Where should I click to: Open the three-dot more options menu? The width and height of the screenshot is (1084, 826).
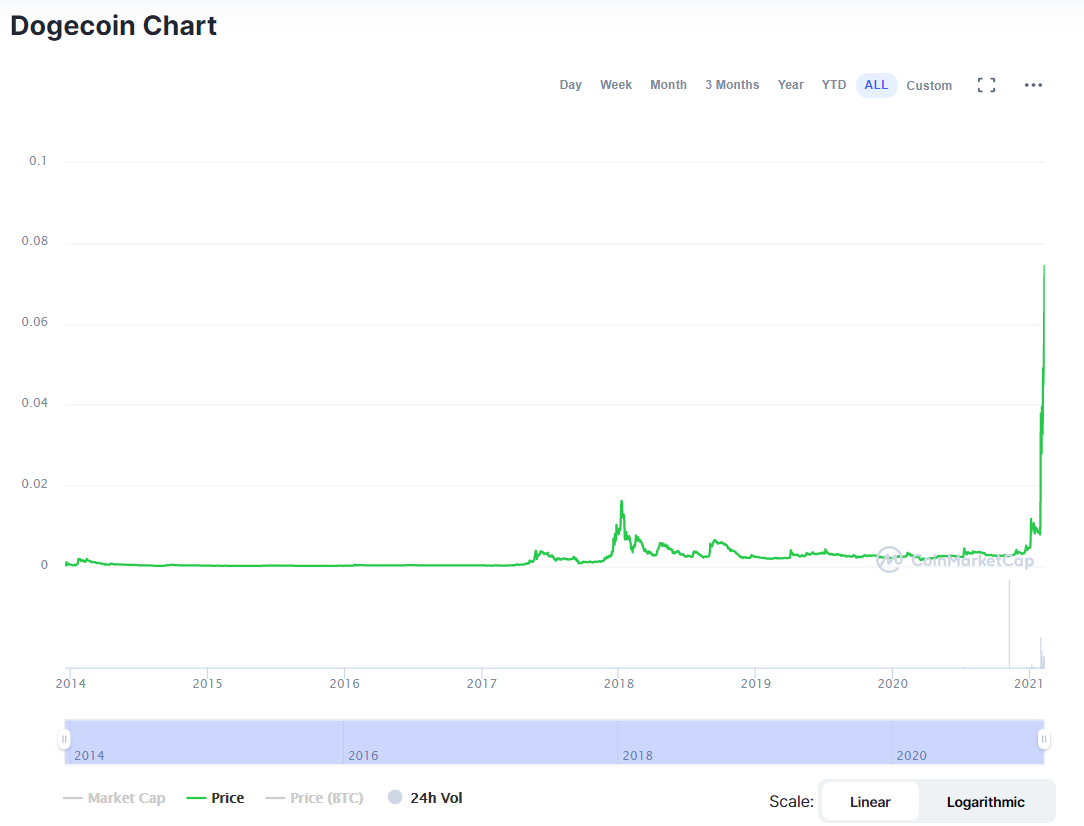1033,85
